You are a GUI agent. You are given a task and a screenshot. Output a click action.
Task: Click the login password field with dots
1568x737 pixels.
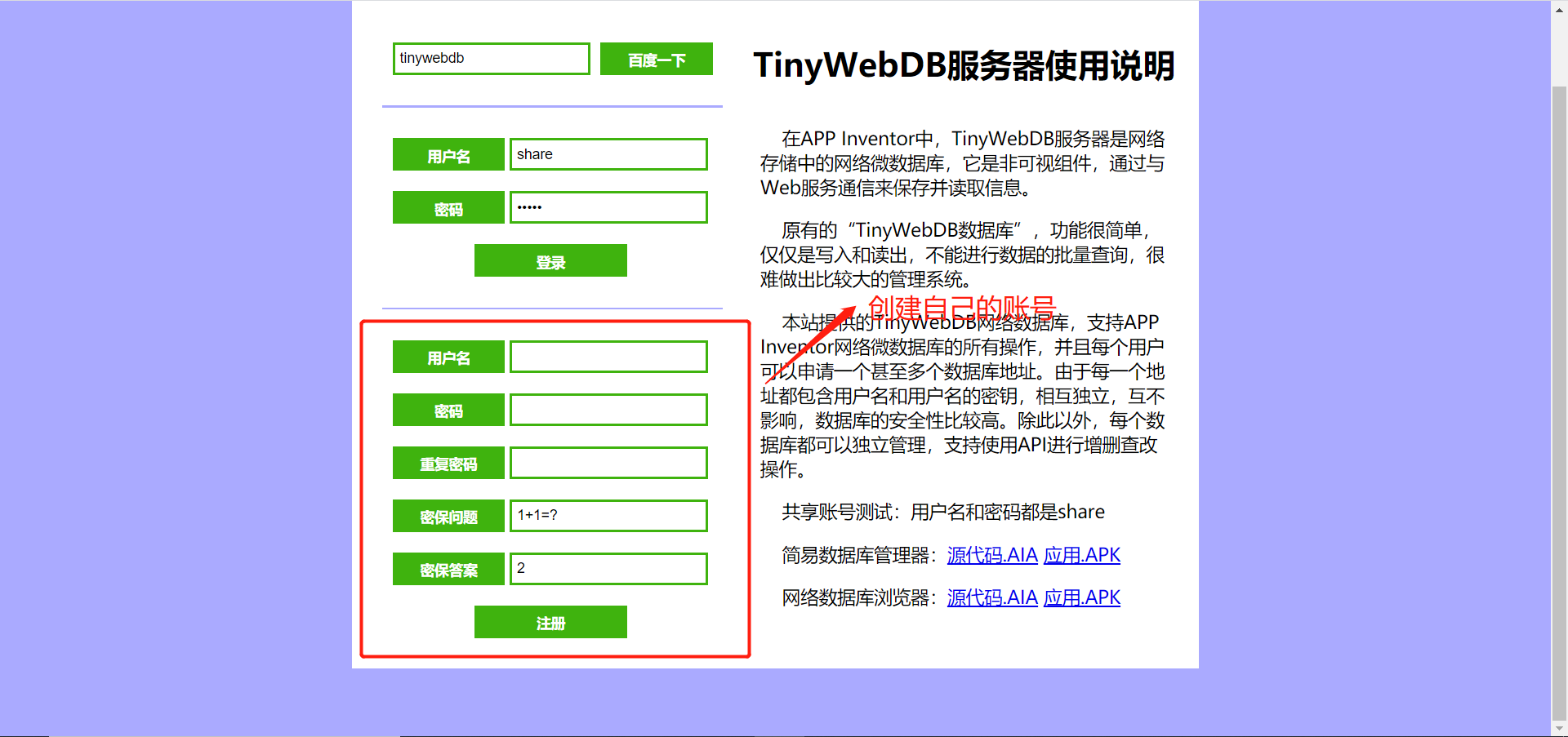click(608, 207)
